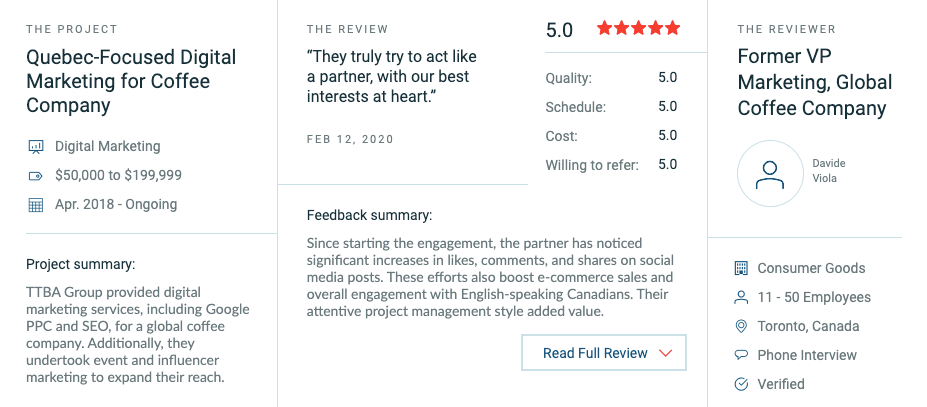Click the Digital Marketing presentation icon

(36, 147)
